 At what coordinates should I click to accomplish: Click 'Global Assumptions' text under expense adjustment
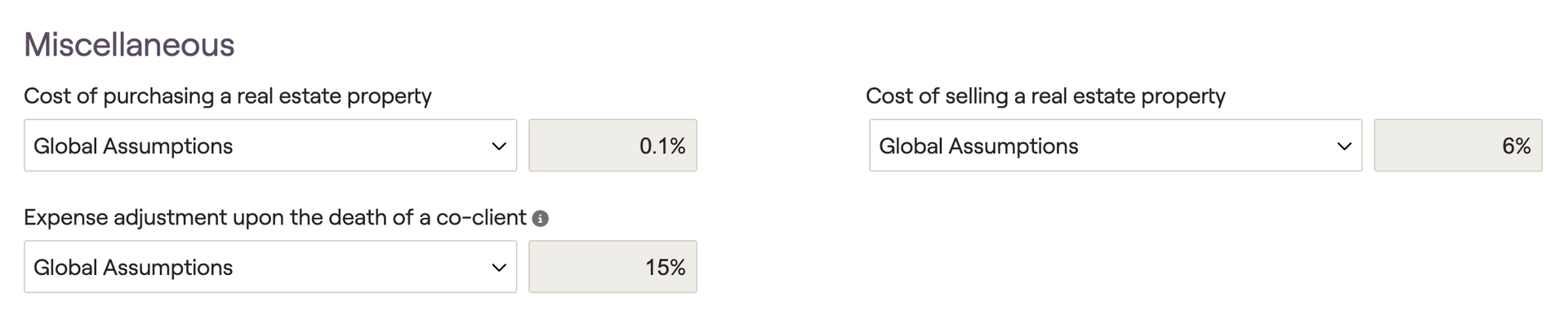coord(133,268)
